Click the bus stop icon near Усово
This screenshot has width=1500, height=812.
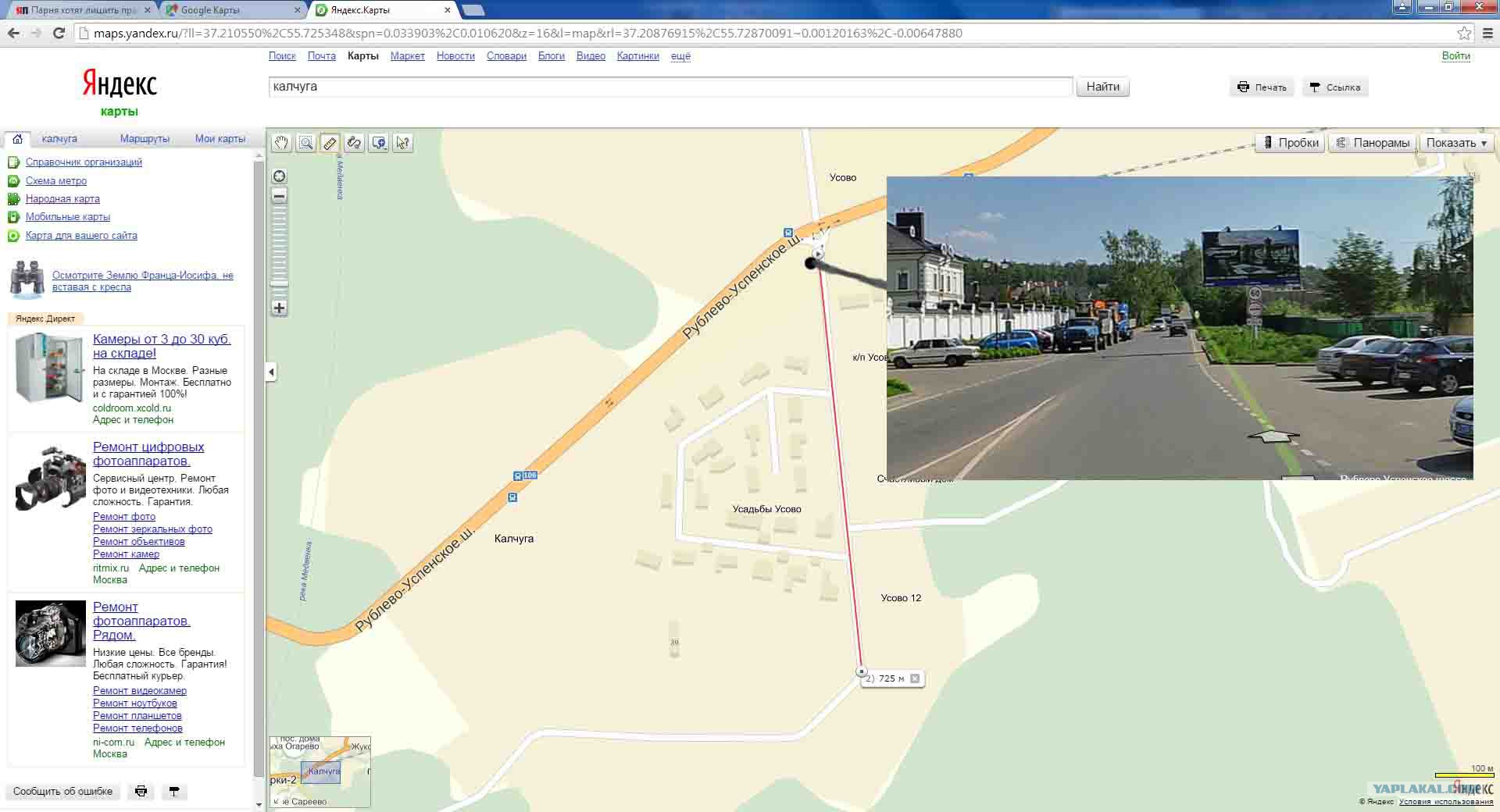[788, 233]
